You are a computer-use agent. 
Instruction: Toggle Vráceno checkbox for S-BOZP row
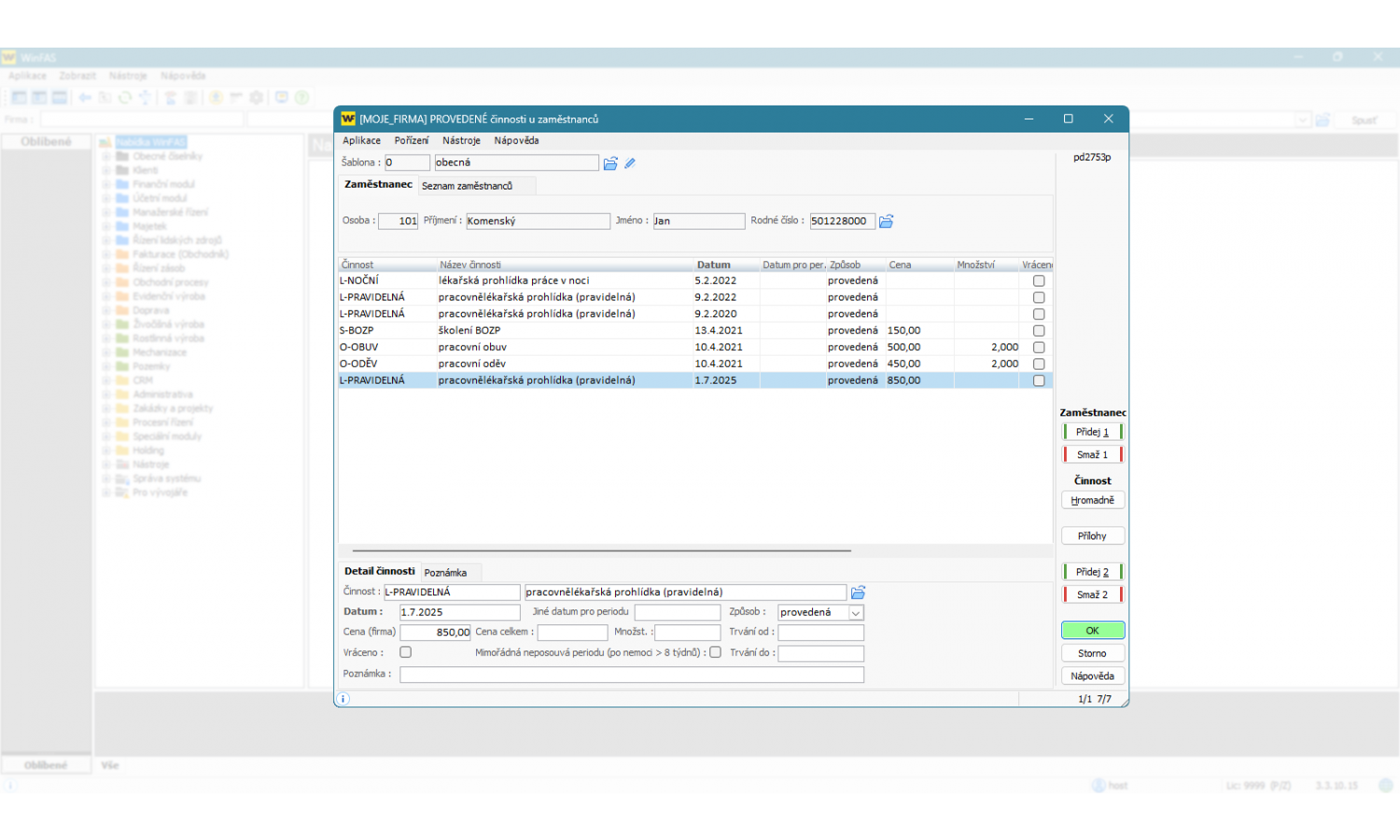tap(1039, 330)
